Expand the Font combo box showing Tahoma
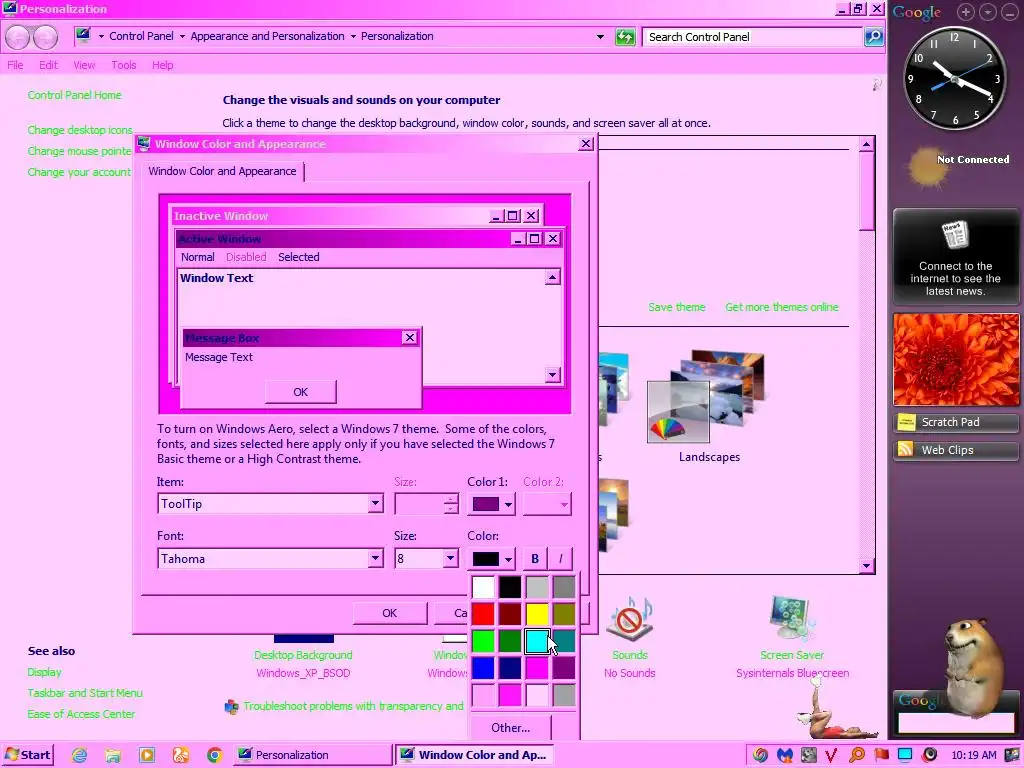Image resolution: width=1024 pixels, height=768 pixels. click(375, 558)
